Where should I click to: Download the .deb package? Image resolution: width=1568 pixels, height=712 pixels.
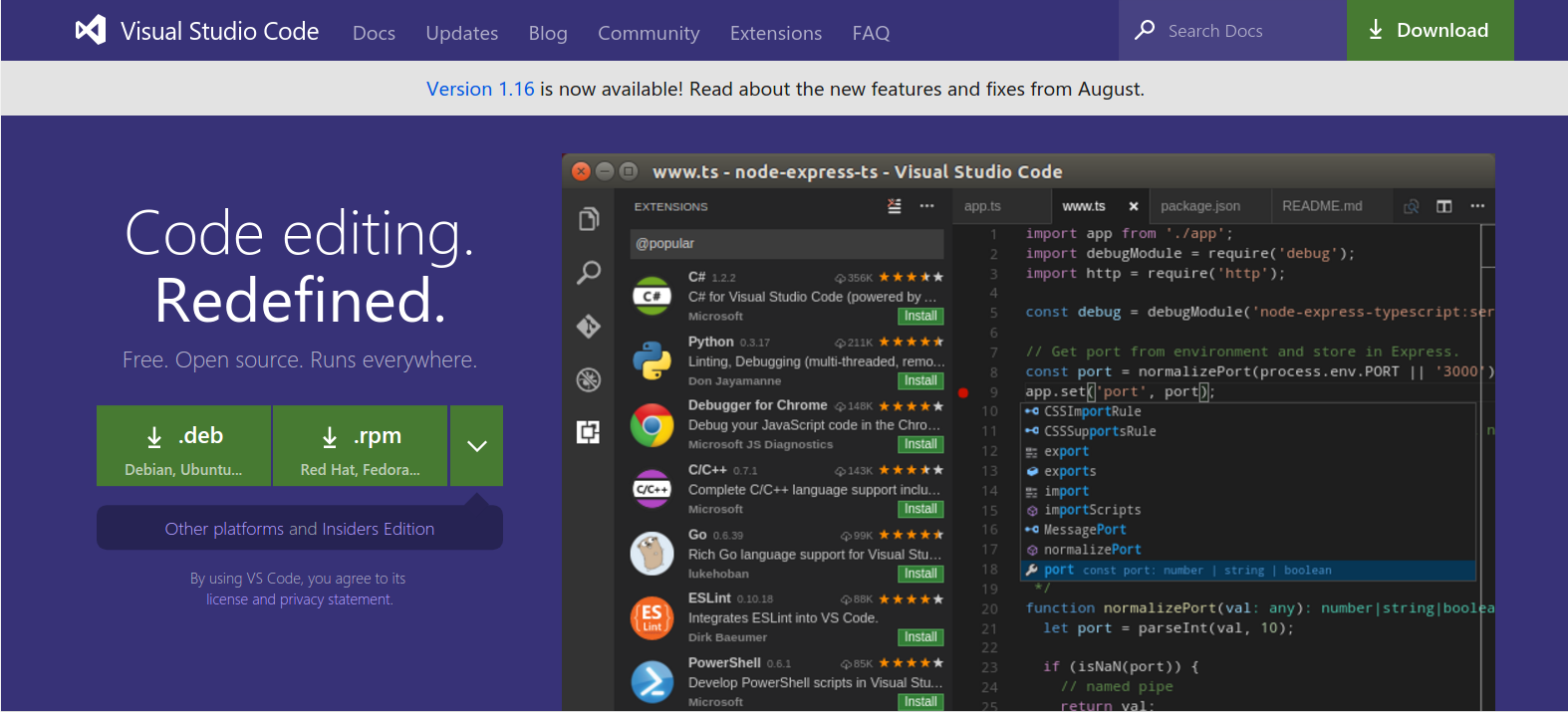184,446
